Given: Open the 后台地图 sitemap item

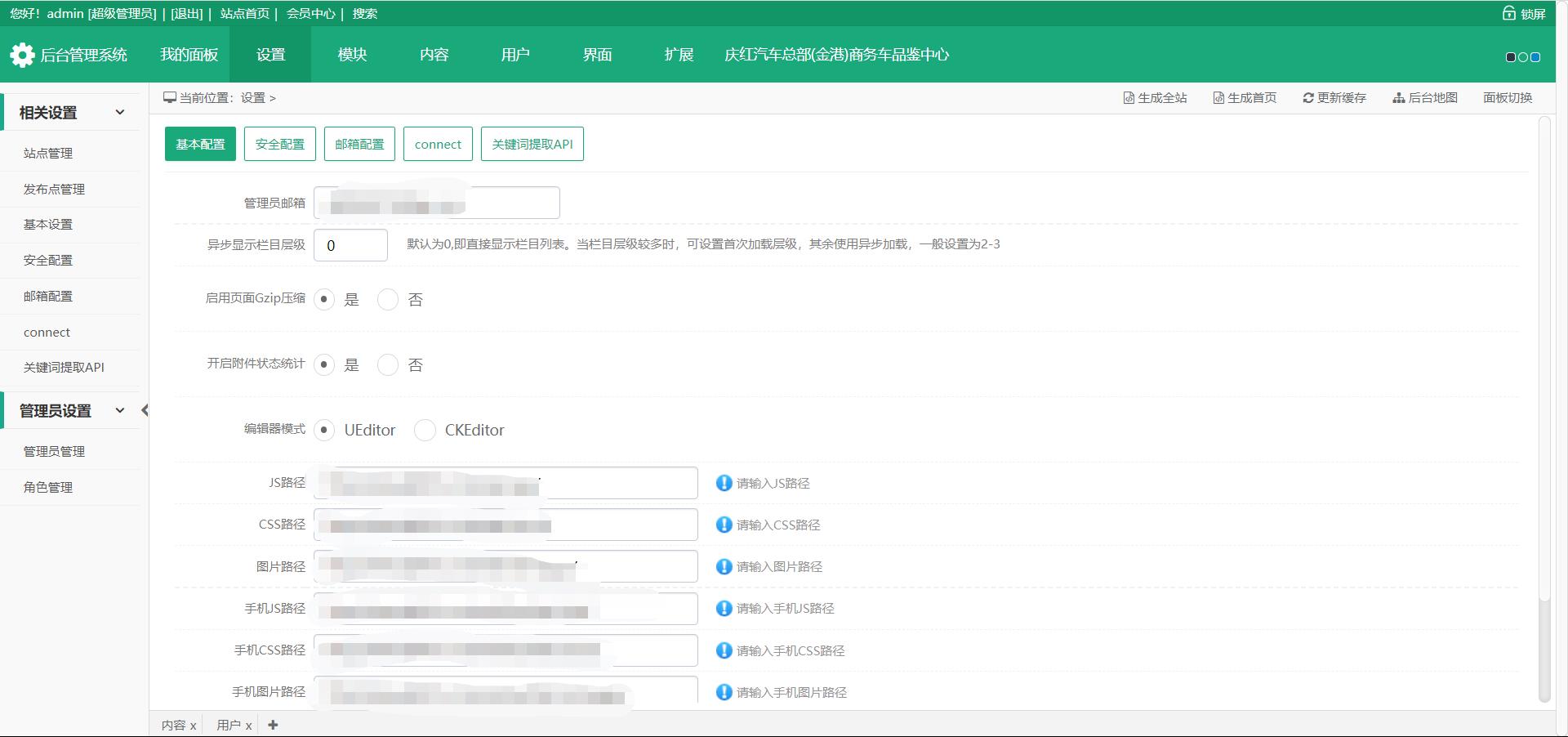Looking at the screenshot, I should coord(1425,98).
